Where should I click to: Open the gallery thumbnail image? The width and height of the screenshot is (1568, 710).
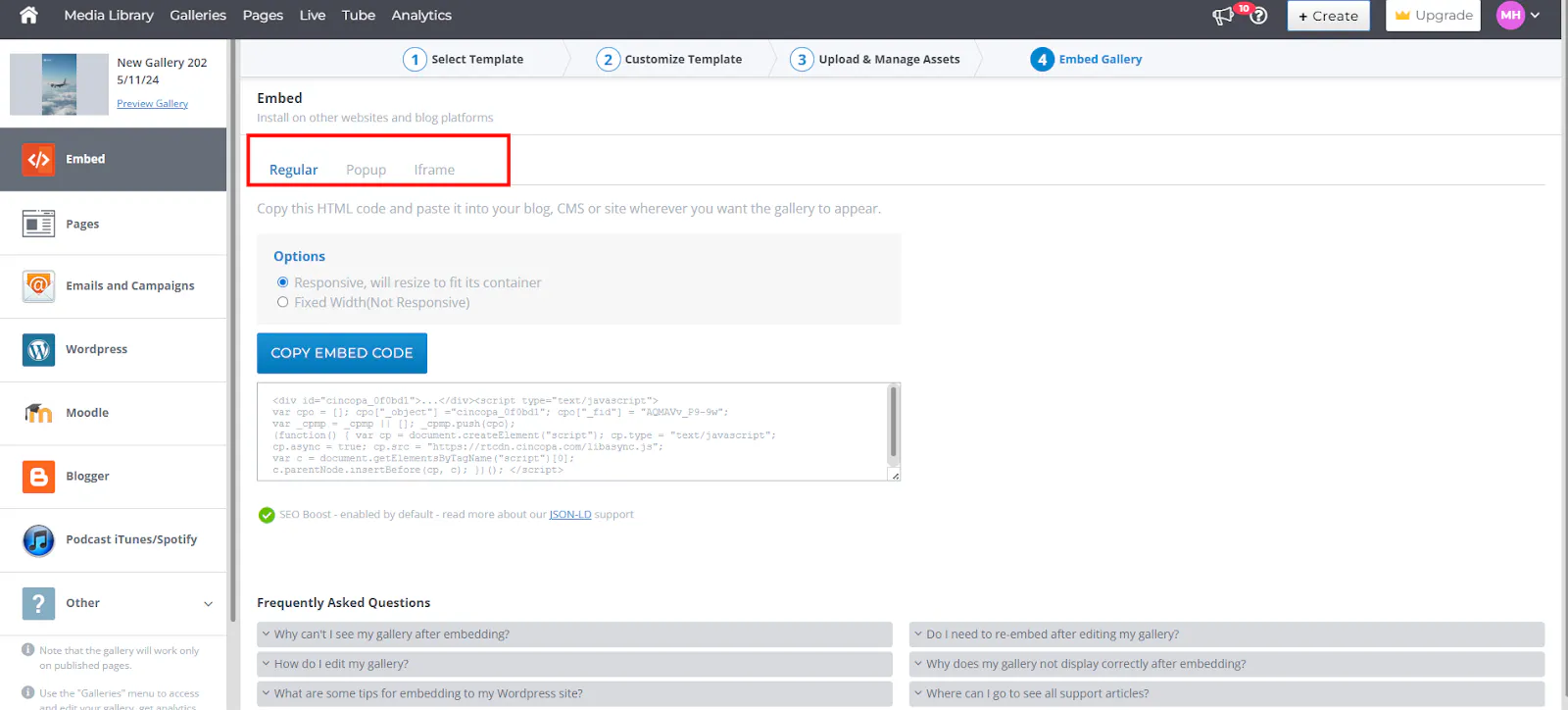tap(59, 84)
